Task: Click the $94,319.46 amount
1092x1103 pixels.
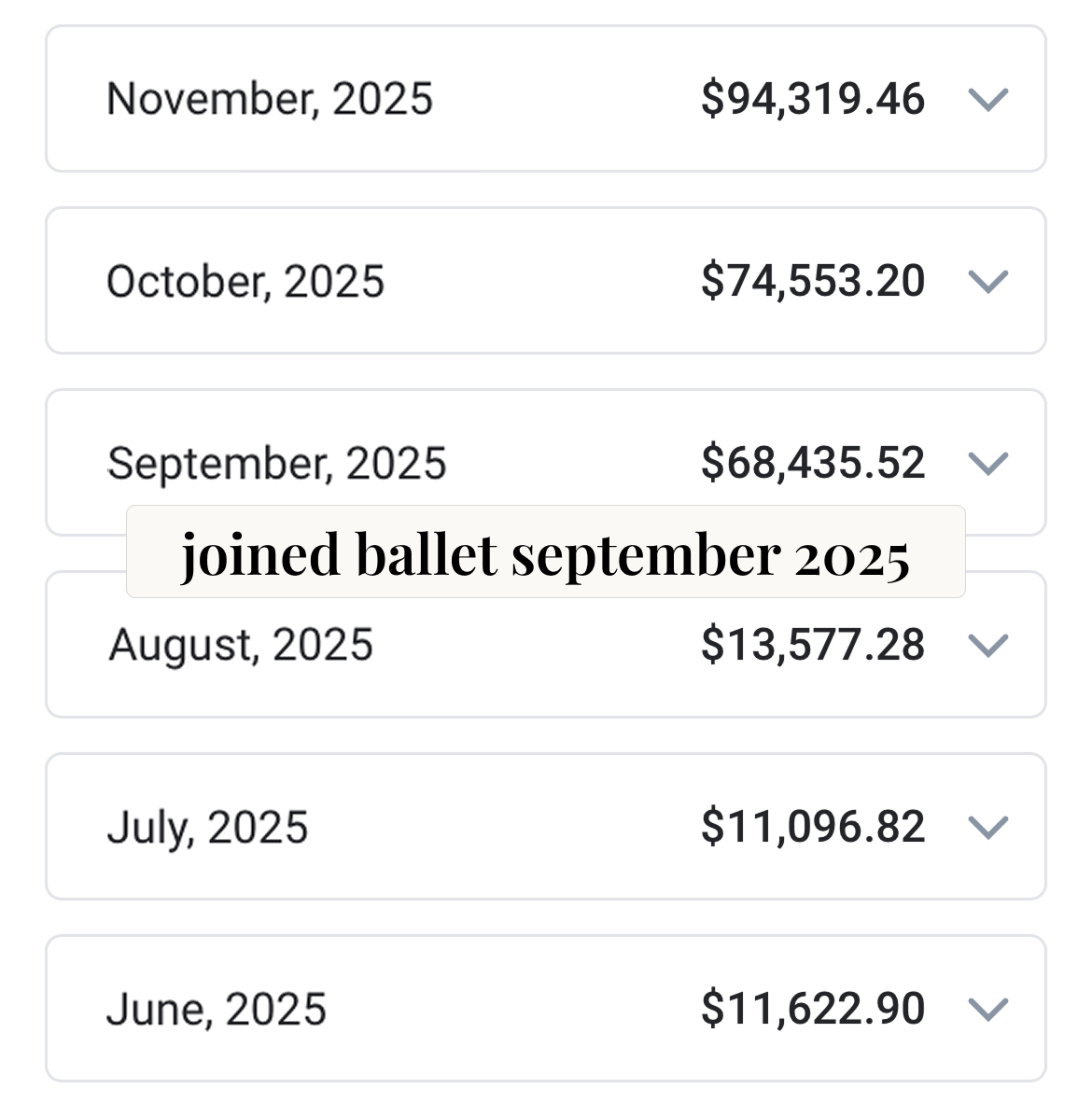Action: pos(813,99)
